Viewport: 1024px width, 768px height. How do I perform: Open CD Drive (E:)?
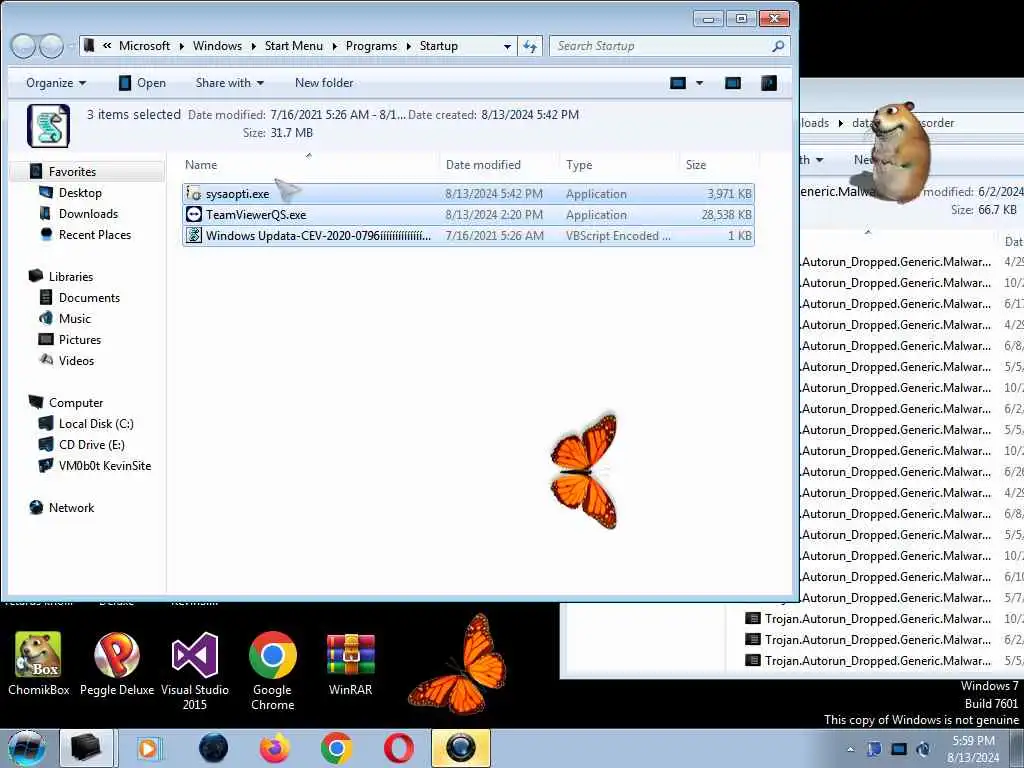tap(91, 445)
